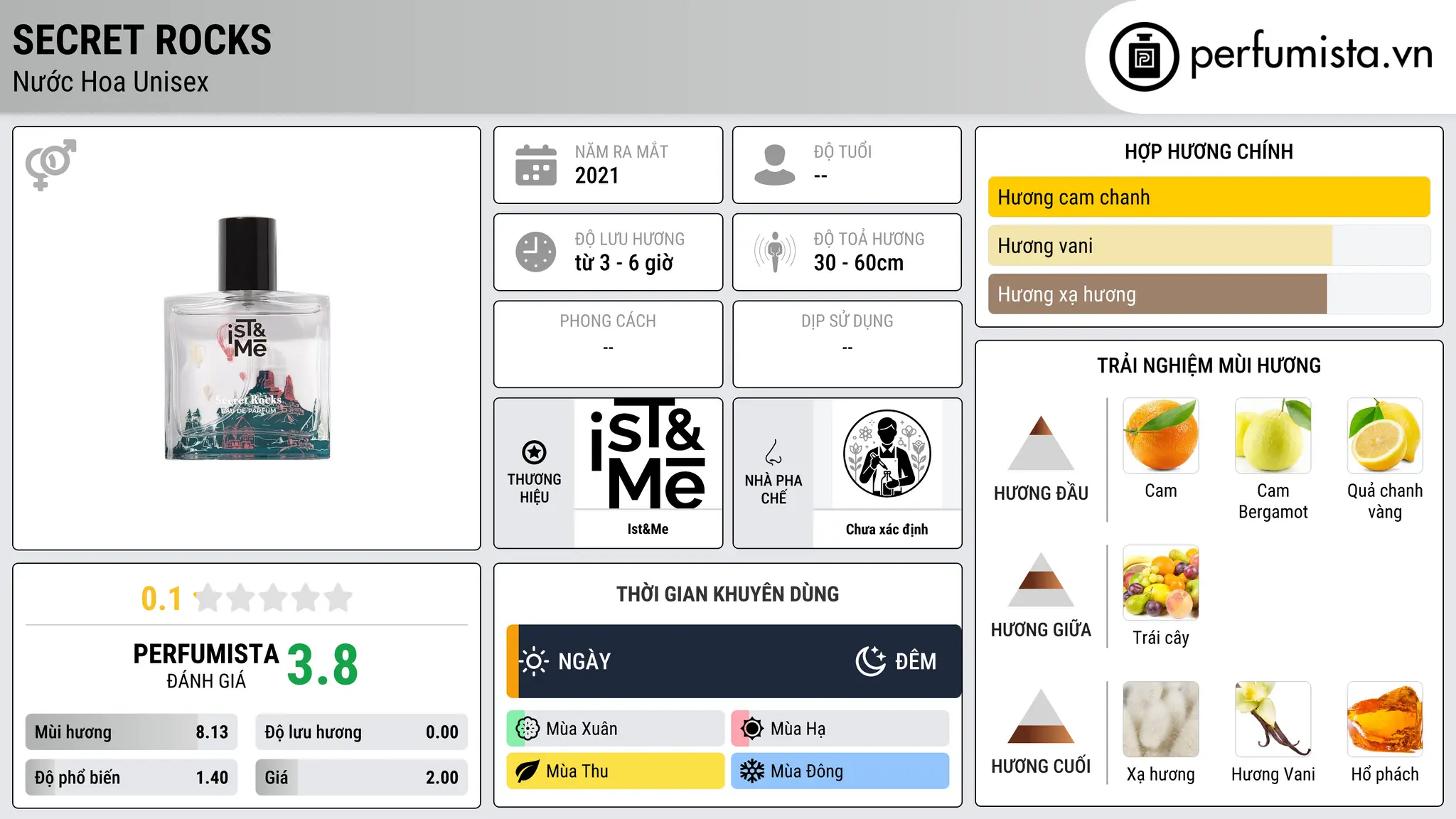Open the Cam orange note image
The height and width of the screenshot is (819, 1456).
(x=1161, y=436)
